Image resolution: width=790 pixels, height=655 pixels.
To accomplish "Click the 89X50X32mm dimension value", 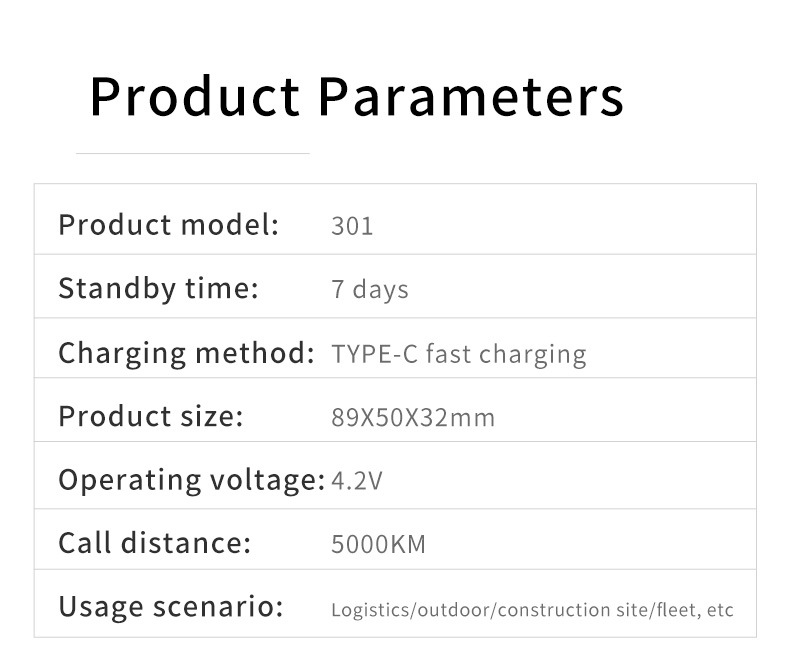I will pyautogui.click(x=412, y=417).
